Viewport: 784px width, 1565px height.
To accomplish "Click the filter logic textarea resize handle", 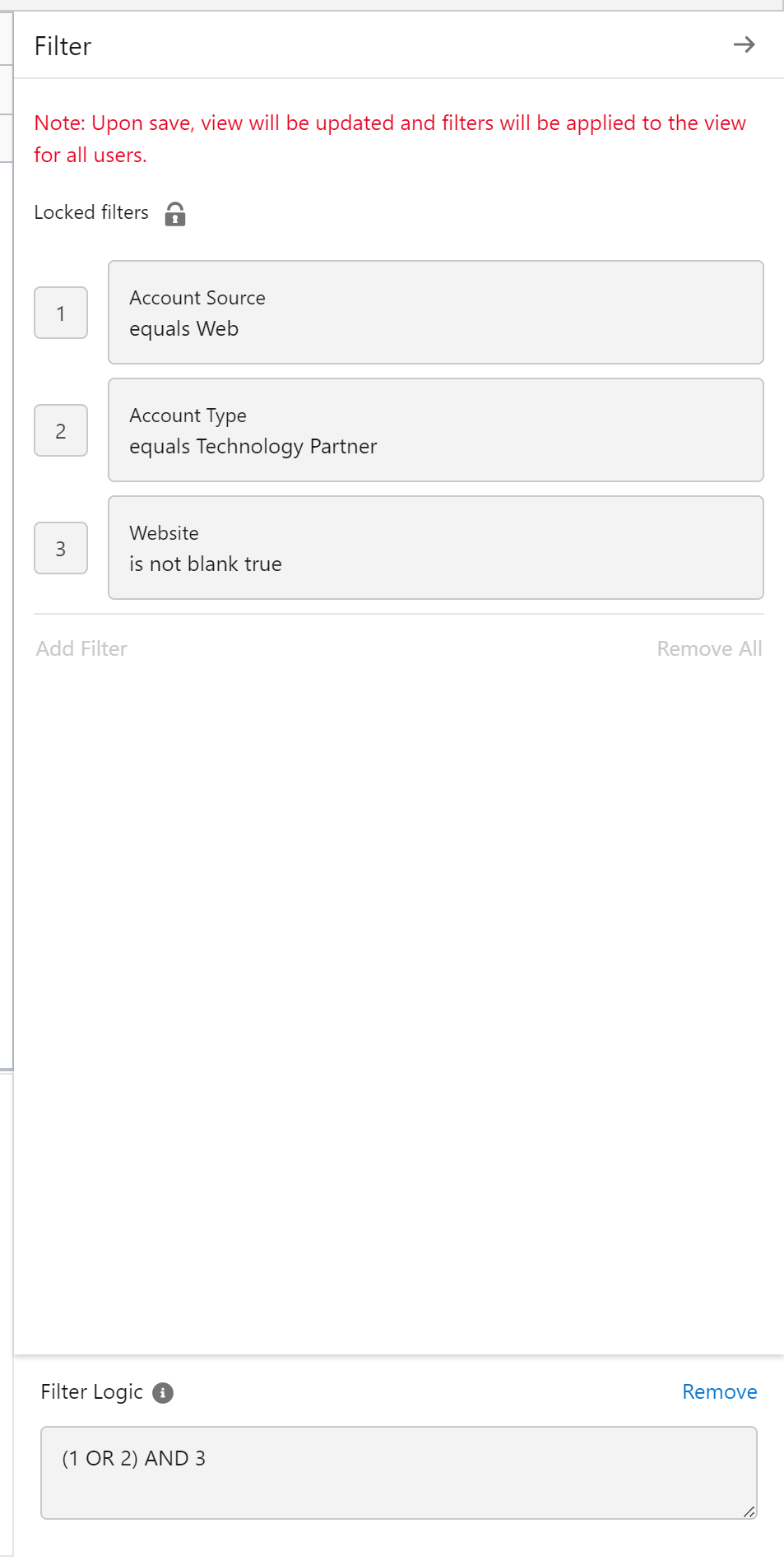I will click(x=749, y=1512).
